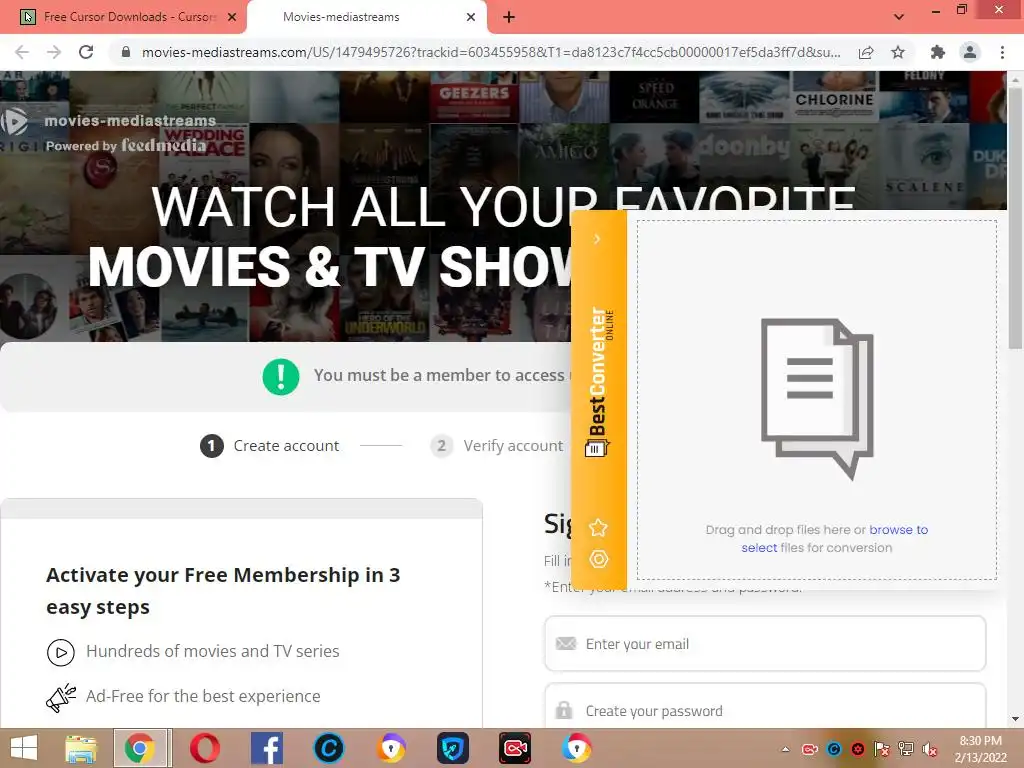Click the green exclamation alert icon
This screenshot has height=768, width=1024.
[281, 377]
